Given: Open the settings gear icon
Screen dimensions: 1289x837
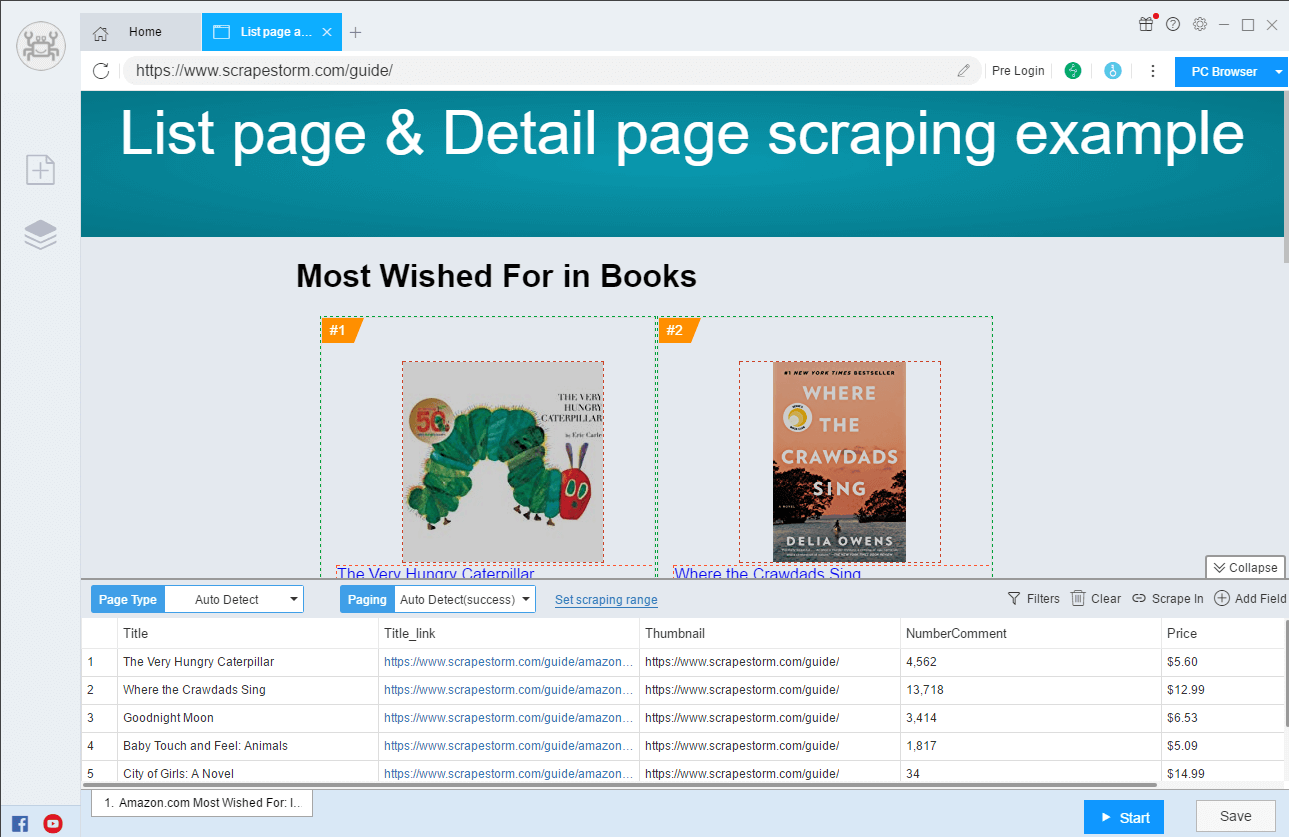Looking at the screenshot, I should point(1200,25).
